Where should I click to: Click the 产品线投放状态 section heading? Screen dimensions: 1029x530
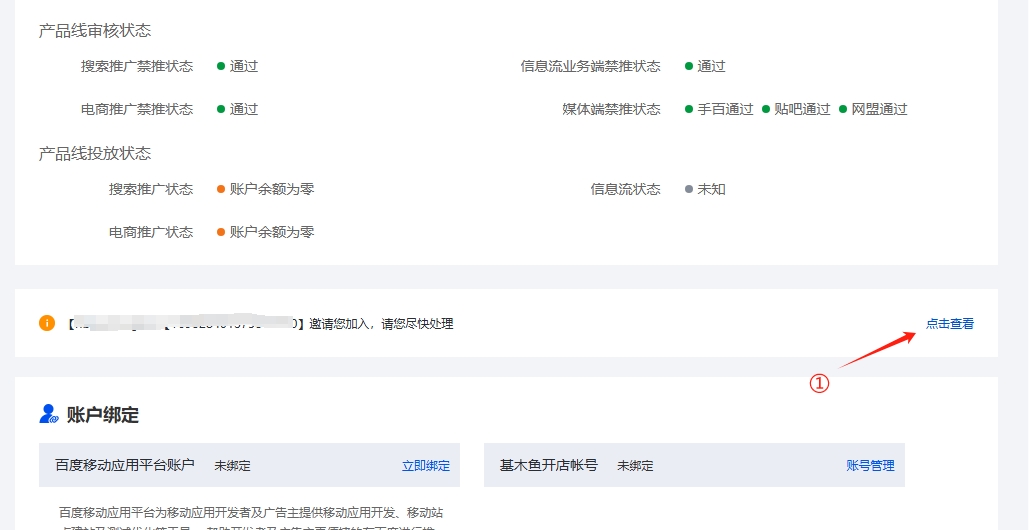pyautogui.click(x=95, y=153)
